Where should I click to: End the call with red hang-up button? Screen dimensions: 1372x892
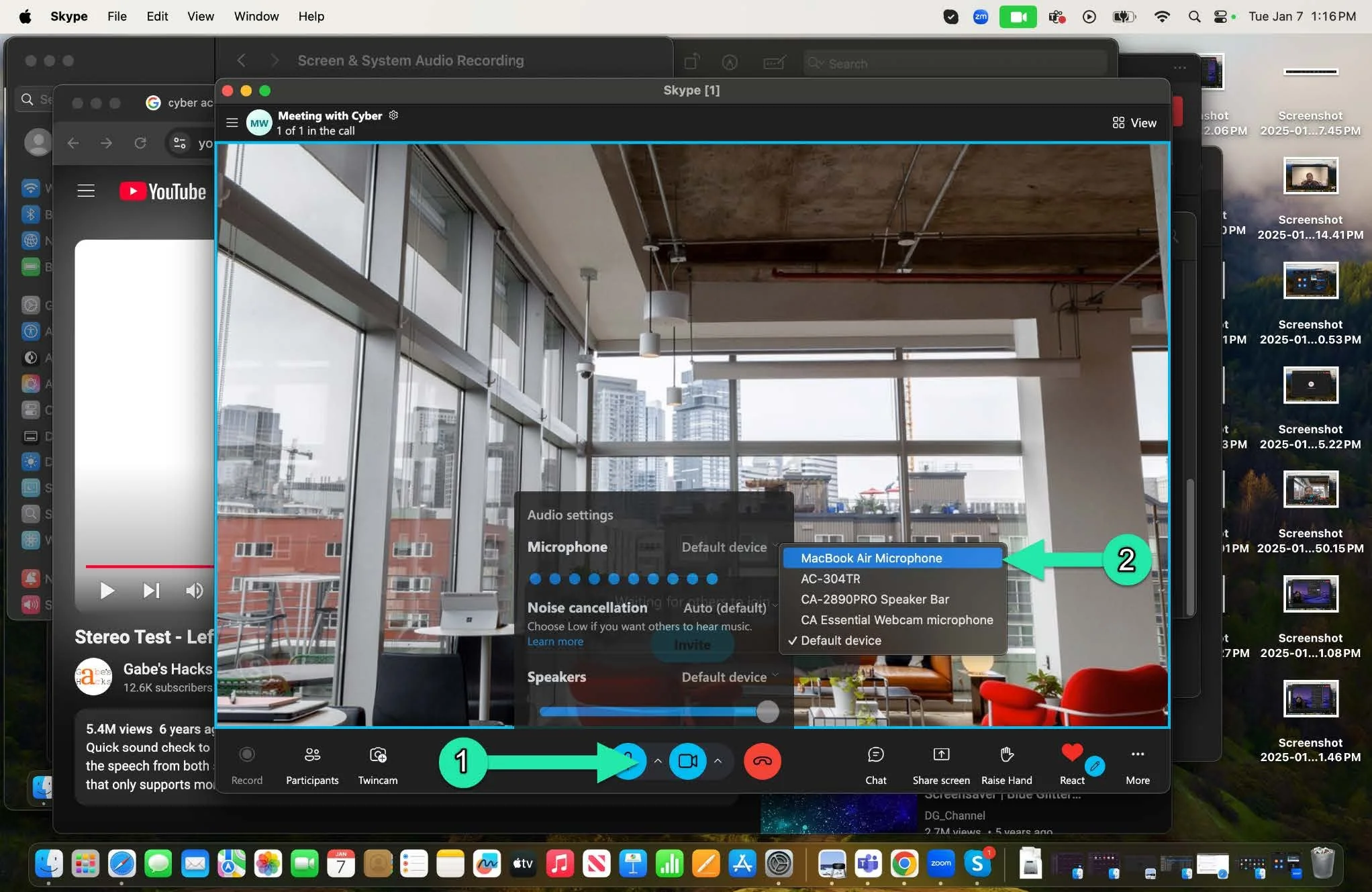[x=762, y=762]
